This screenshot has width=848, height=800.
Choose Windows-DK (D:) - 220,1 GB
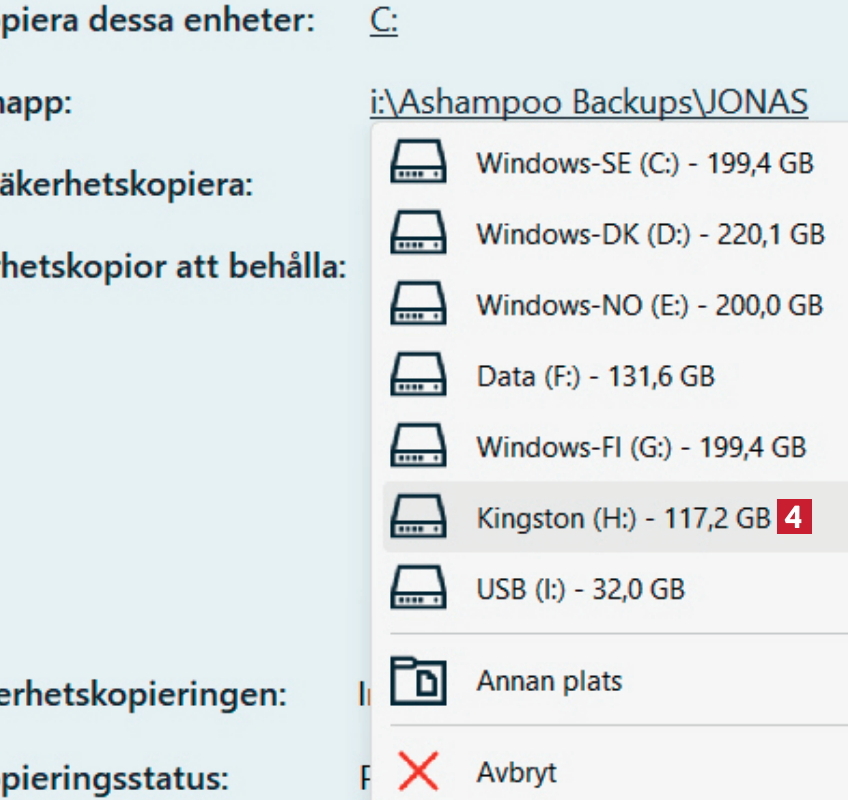650,234
